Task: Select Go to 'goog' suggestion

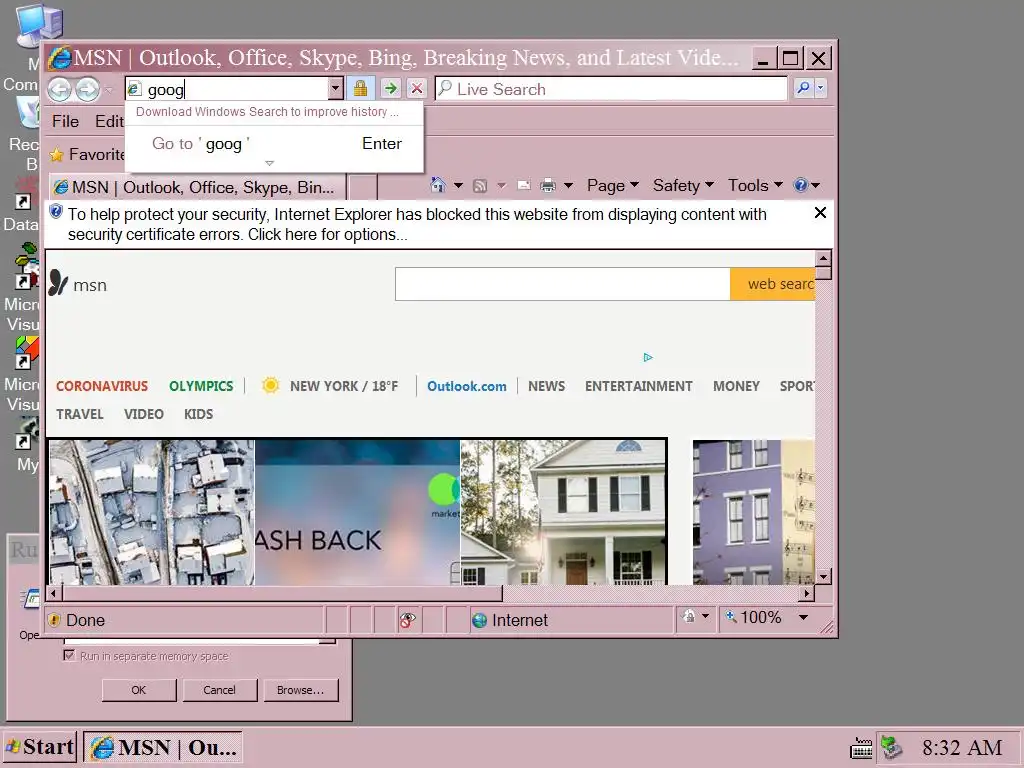Action: coord(274,144)
